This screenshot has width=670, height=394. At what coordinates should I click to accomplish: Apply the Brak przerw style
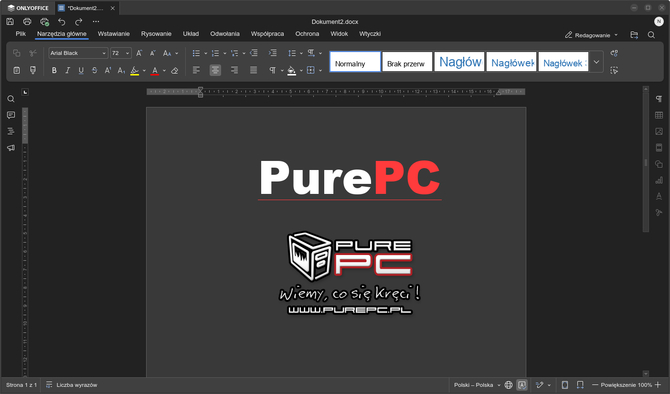click(x=407, y=62)
